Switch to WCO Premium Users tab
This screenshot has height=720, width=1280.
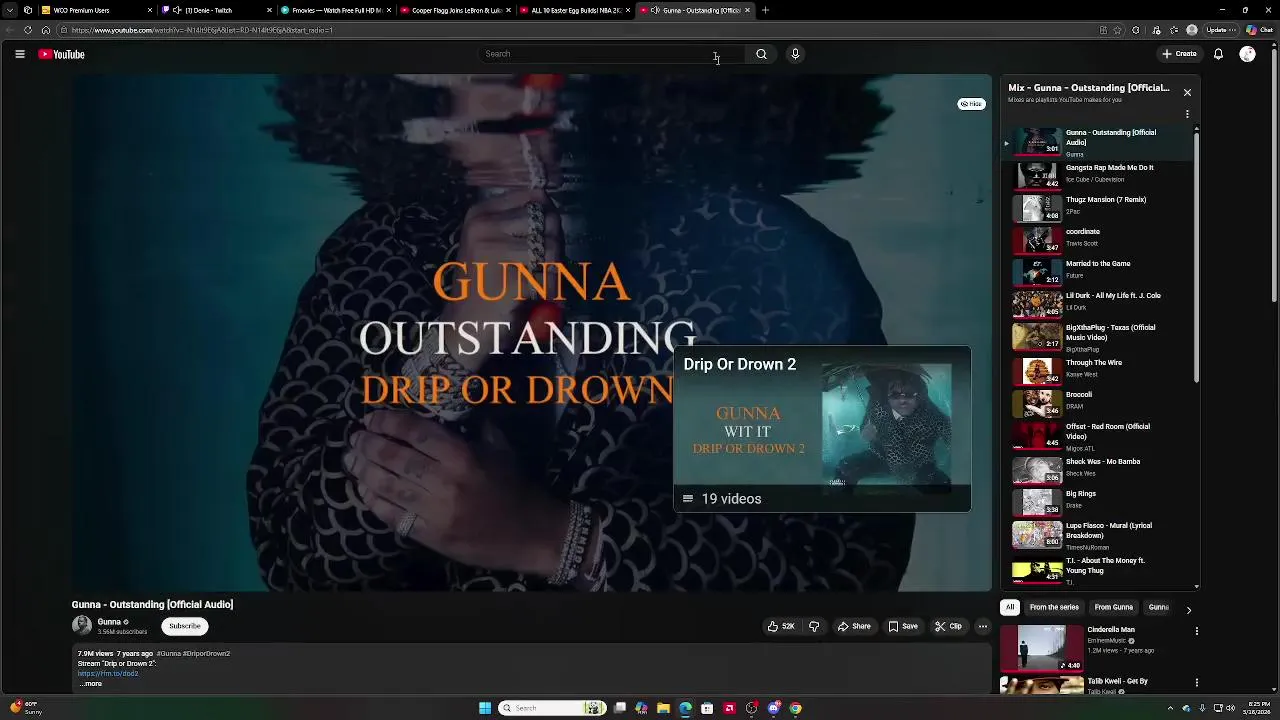[97, 10]
